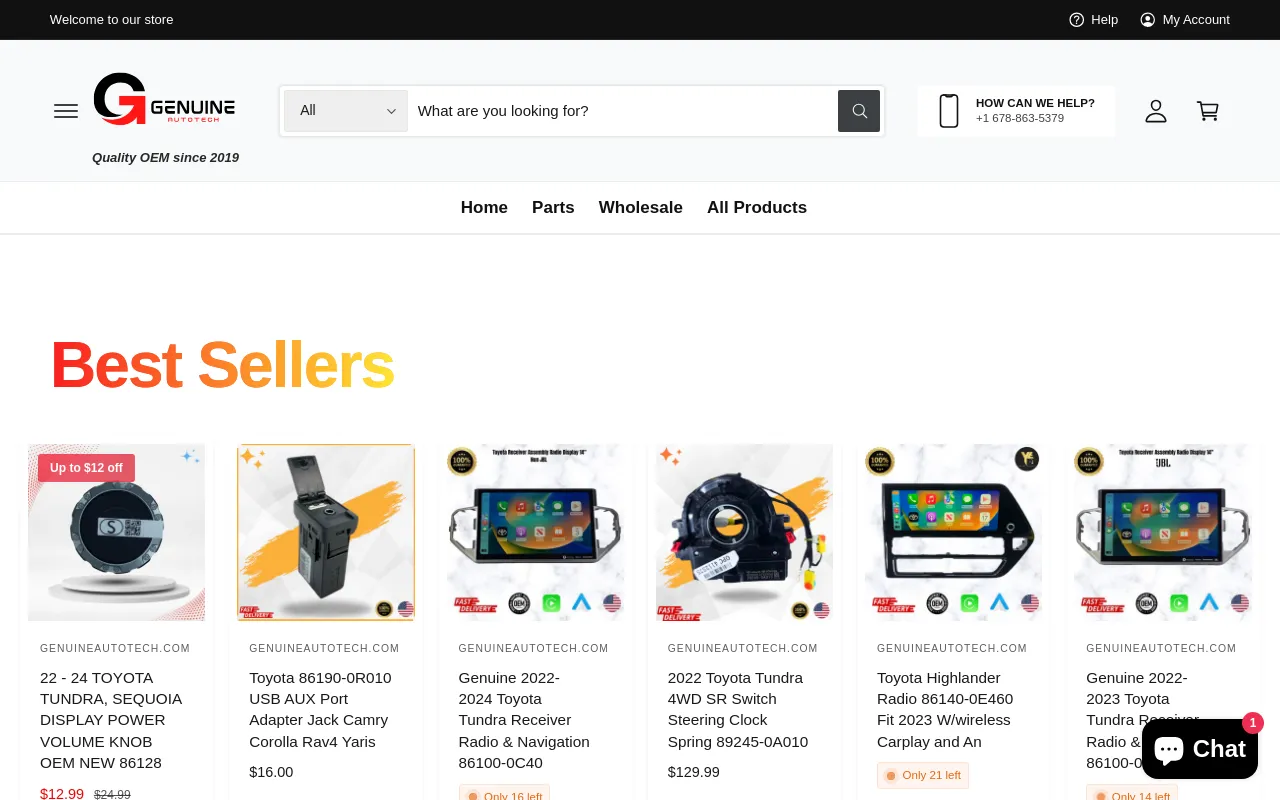Open USB AUX Port Adapter product link
Image resolution: width=1280 pixels, height=800 pixels.
320,709
